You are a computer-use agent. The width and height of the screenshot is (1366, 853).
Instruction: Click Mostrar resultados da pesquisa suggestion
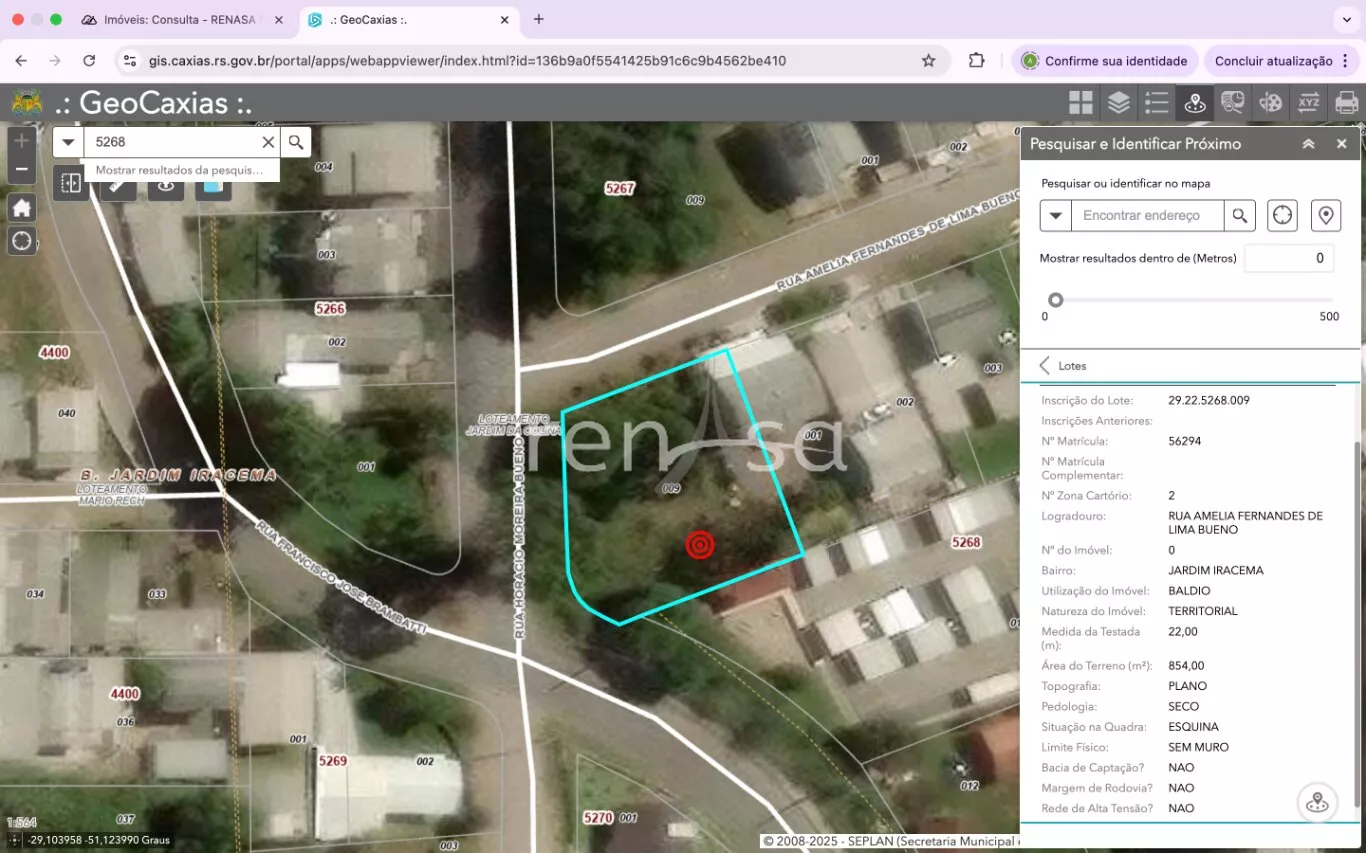click(x=179, y=170)
